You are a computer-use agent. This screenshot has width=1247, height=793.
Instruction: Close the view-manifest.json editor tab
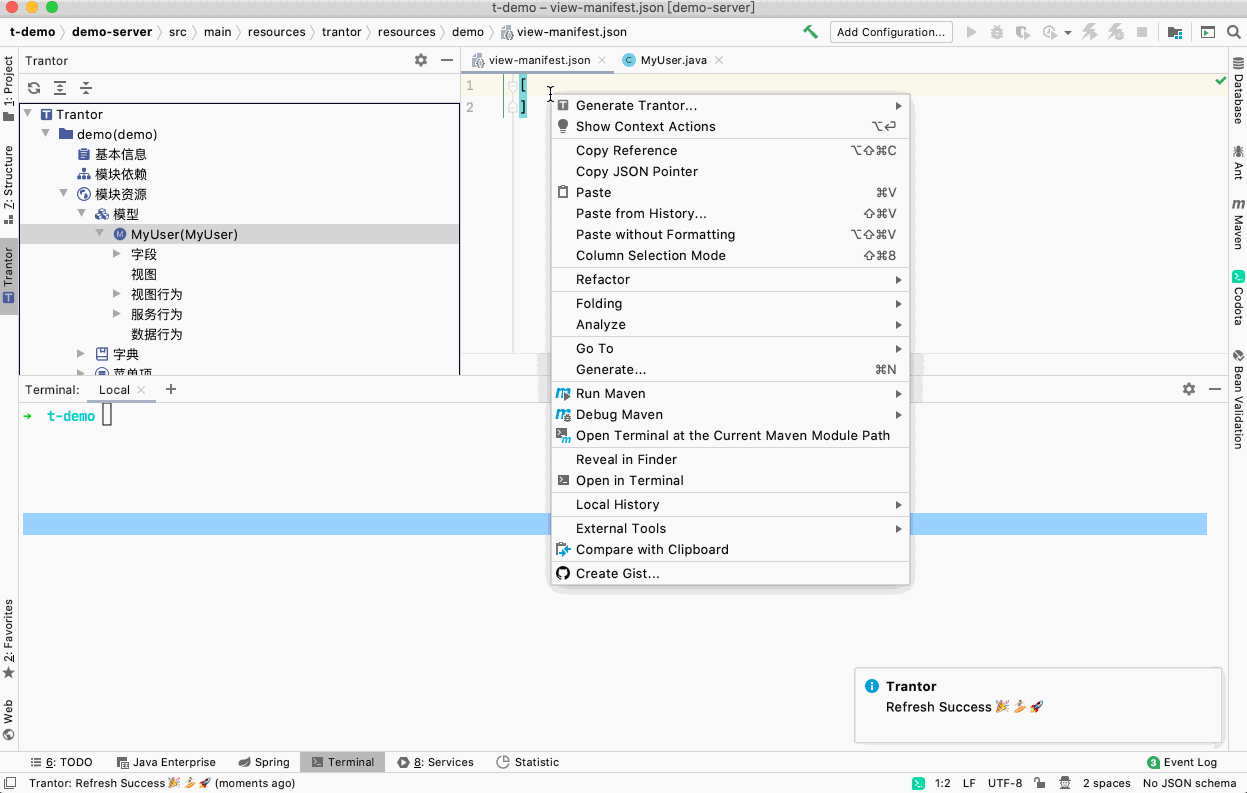[601, 60]
